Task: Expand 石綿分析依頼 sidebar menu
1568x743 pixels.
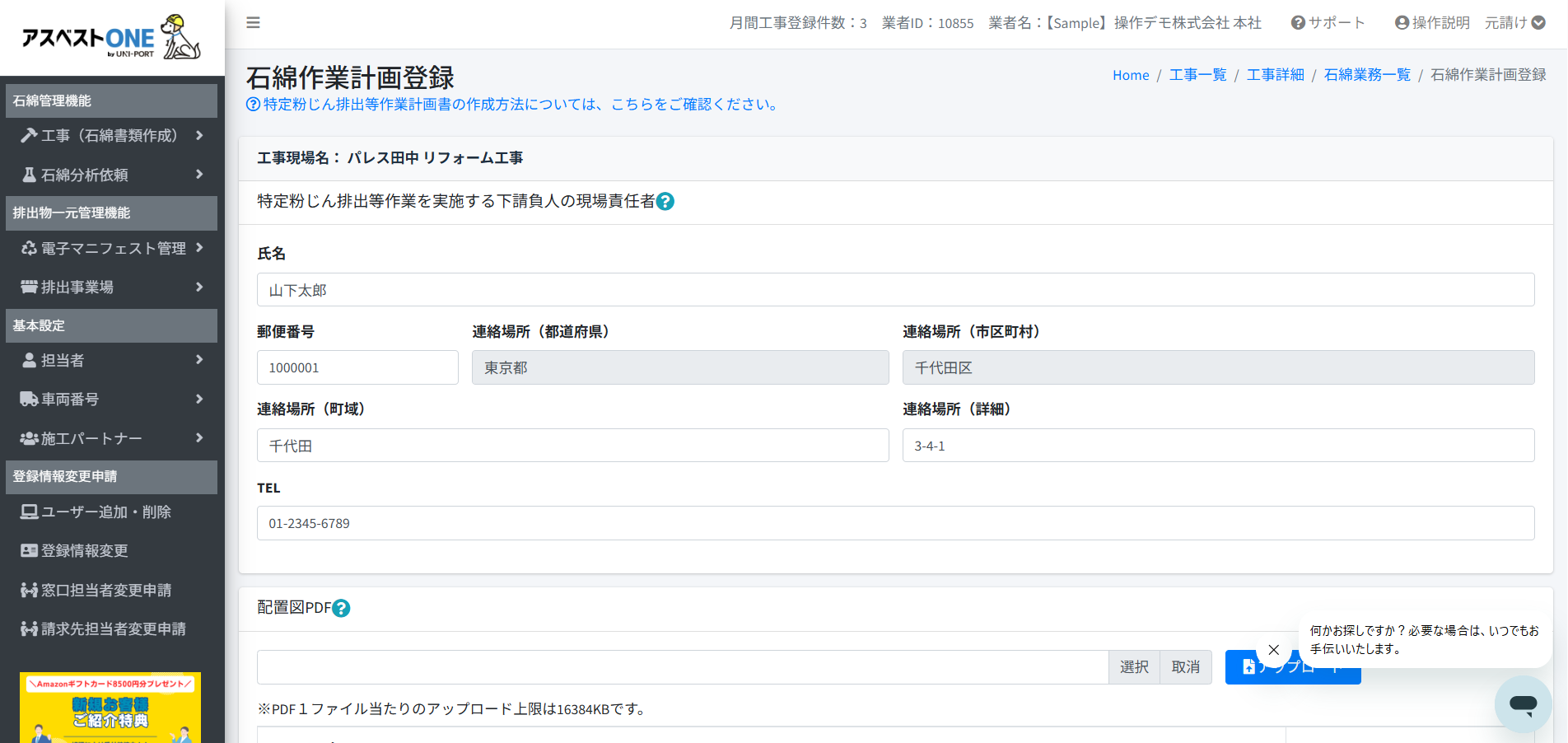Action: (111, 175)
